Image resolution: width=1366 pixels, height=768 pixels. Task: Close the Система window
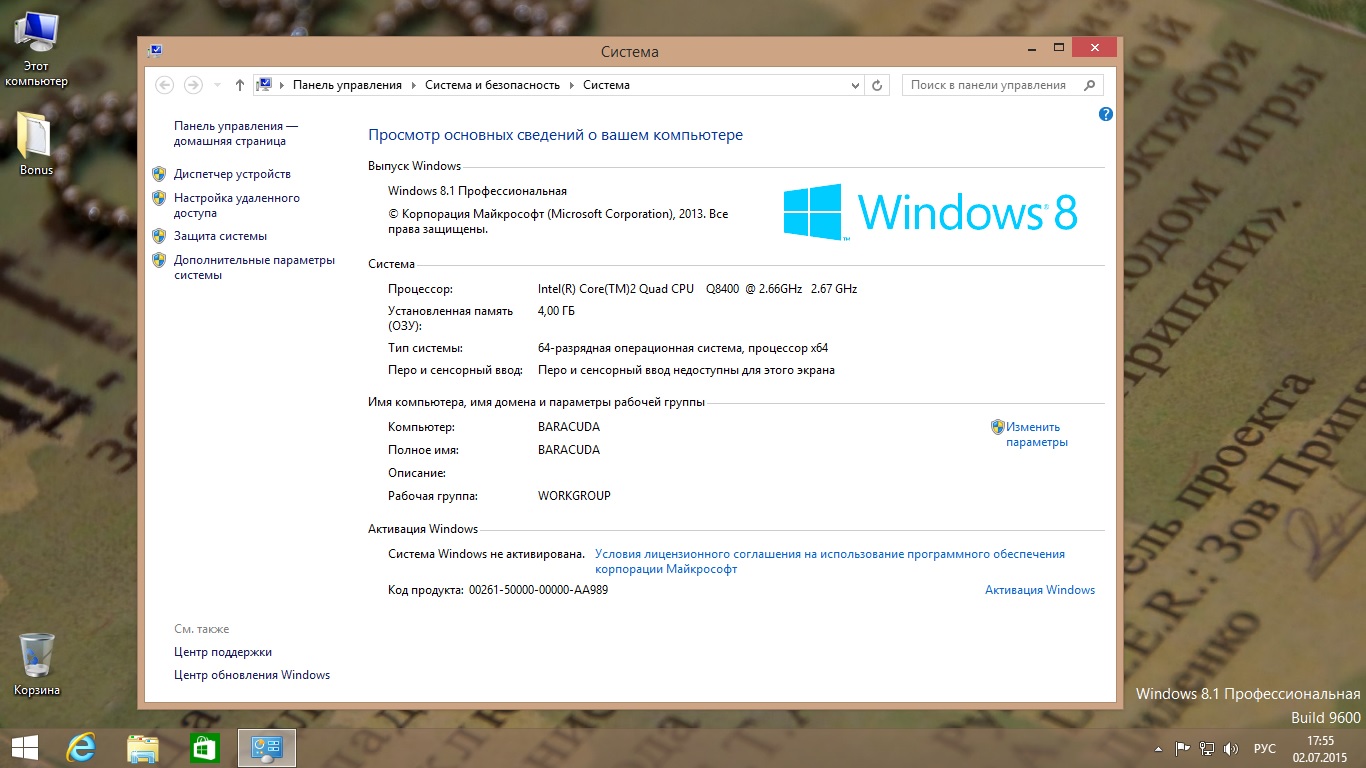point(1095,47)
